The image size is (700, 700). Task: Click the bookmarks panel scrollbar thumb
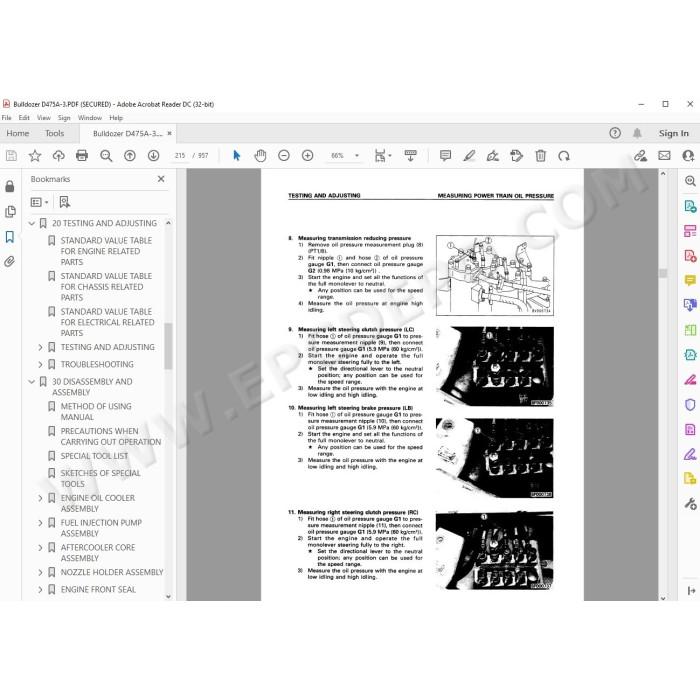pos(168,346)
